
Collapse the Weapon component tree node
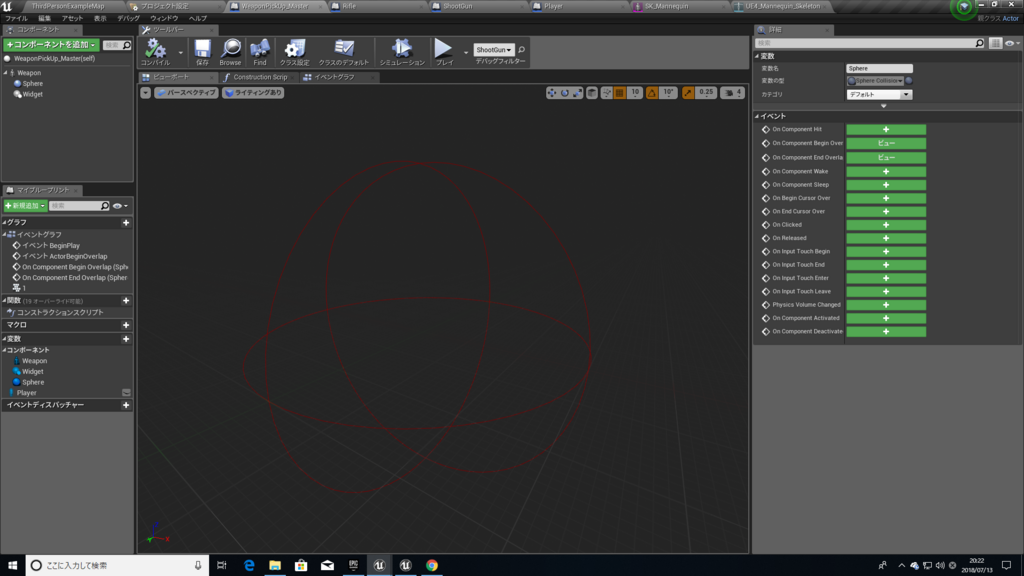[x=6, y=73]
